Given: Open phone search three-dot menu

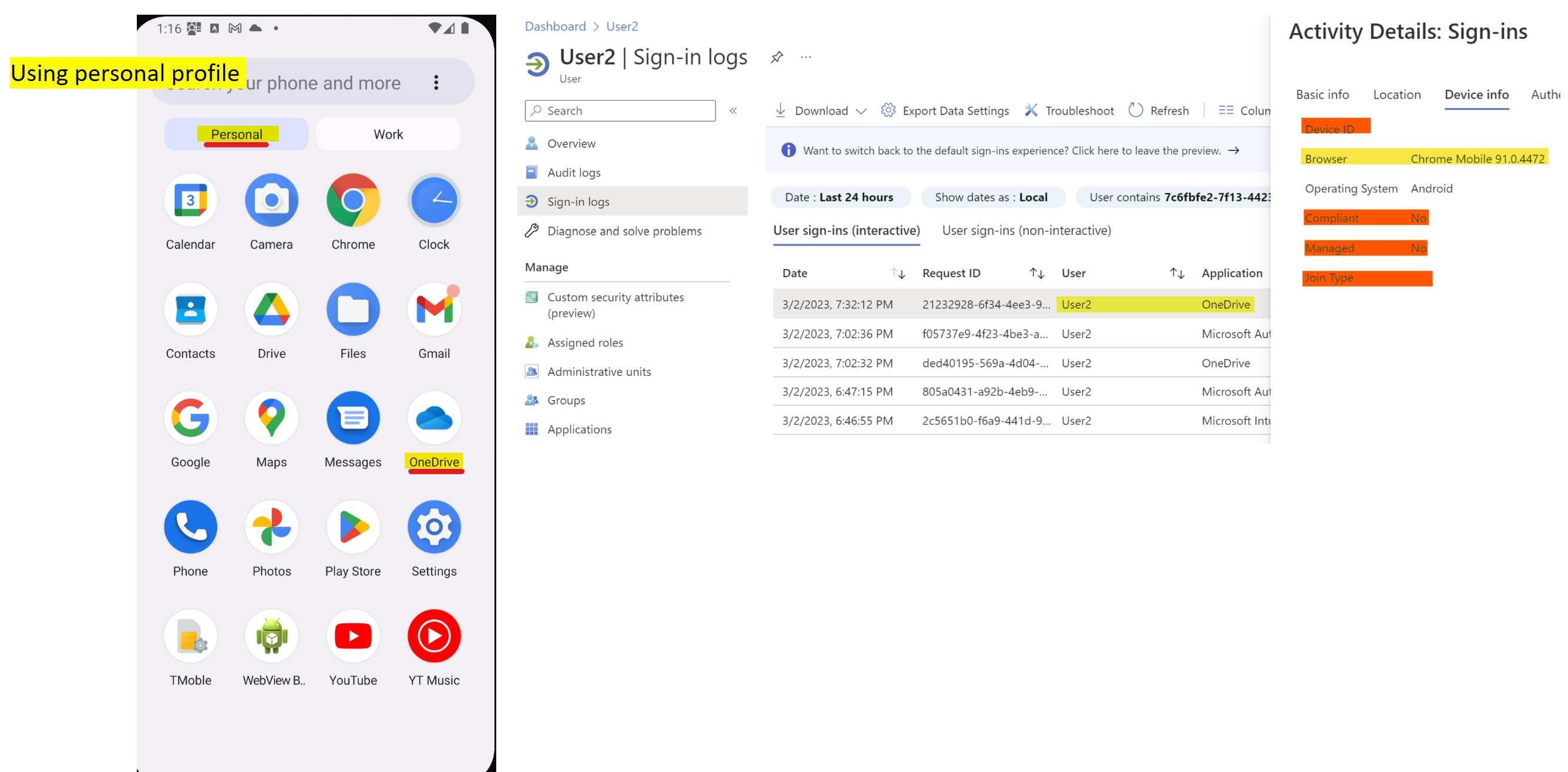Looking at the screenshot, I should coord(436,83).
